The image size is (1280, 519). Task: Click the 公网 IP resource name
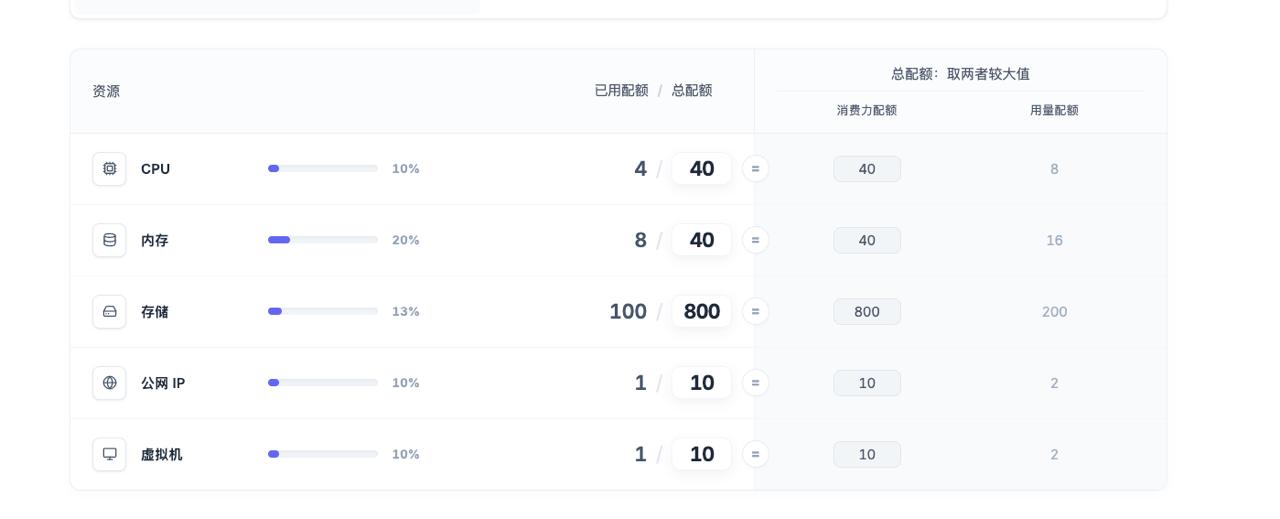click(163, 383)
